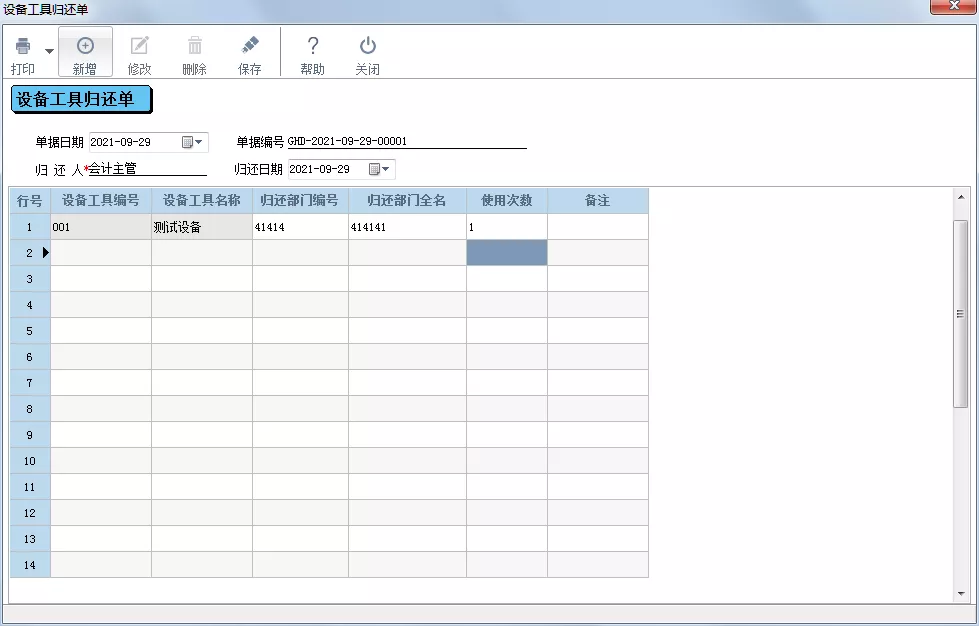Click the grid scrollbar down arrow
The image size is (979, 626).
point(961,594)
